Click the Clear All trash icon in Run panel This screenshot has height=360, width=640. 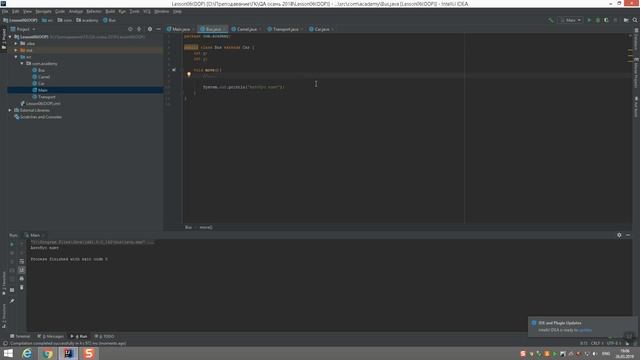22,287
